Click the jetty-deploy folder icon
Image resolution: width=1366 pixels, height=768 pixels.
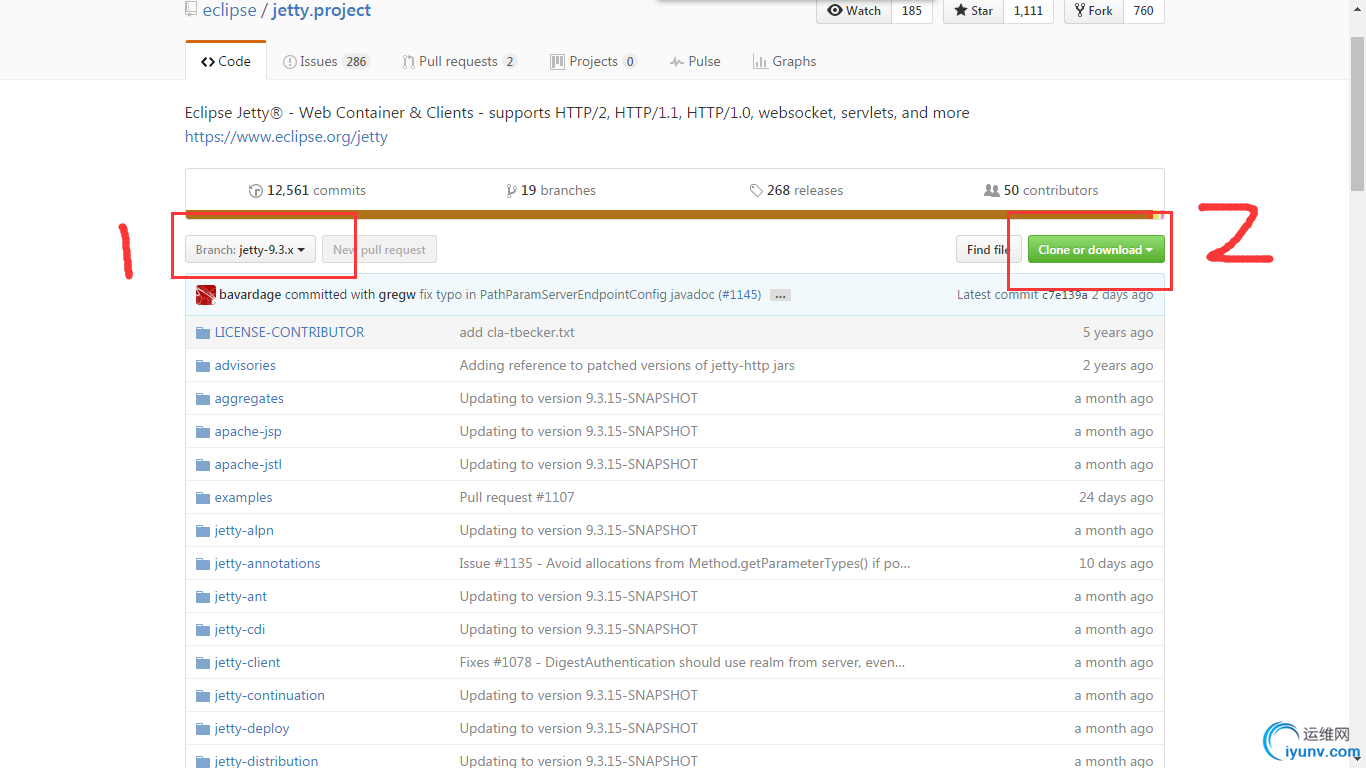pos(203,729)
